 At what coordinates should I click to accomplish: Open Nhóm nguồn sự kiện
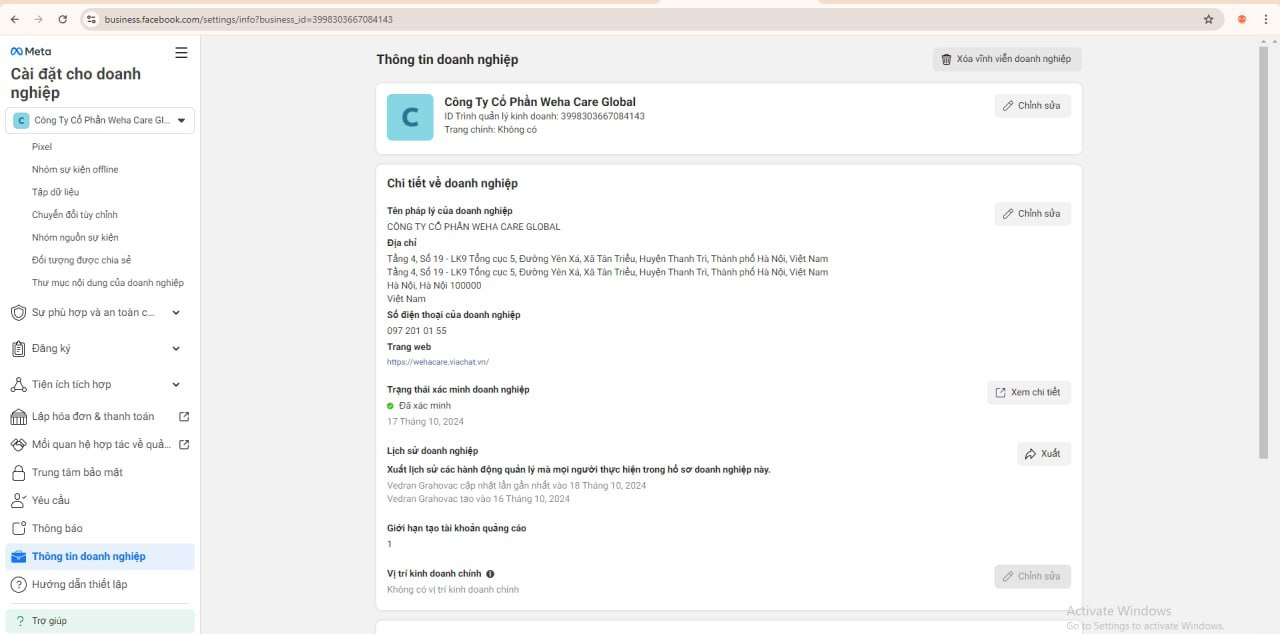(x=75, y=238)
